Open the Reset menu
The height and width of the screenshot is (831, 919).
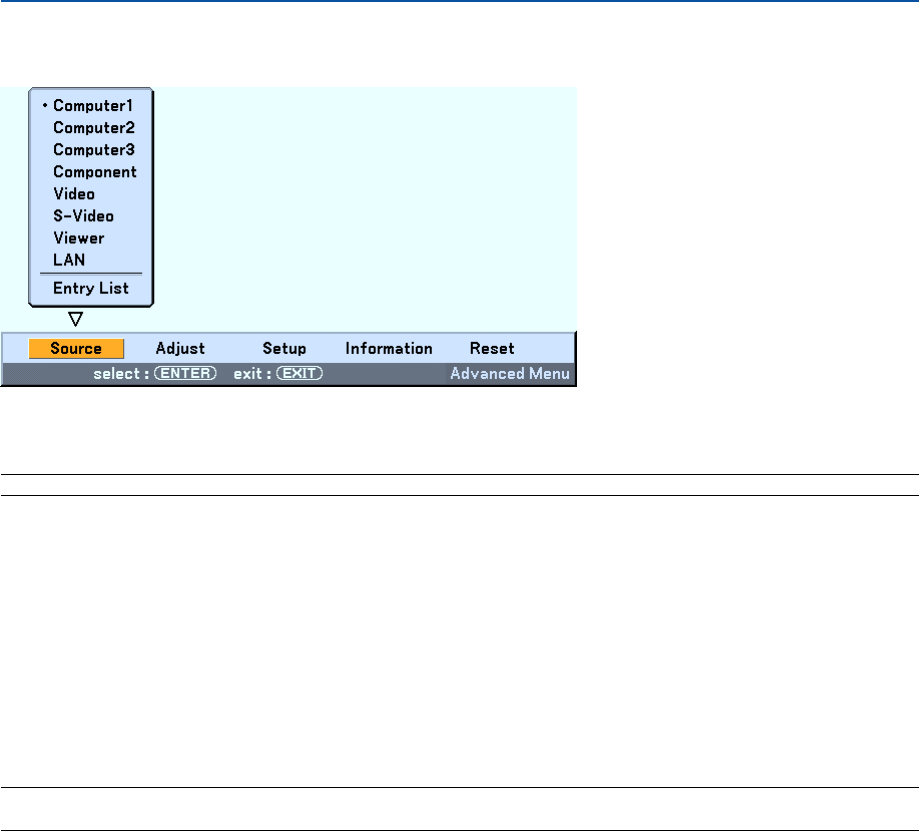coord(492,349)
